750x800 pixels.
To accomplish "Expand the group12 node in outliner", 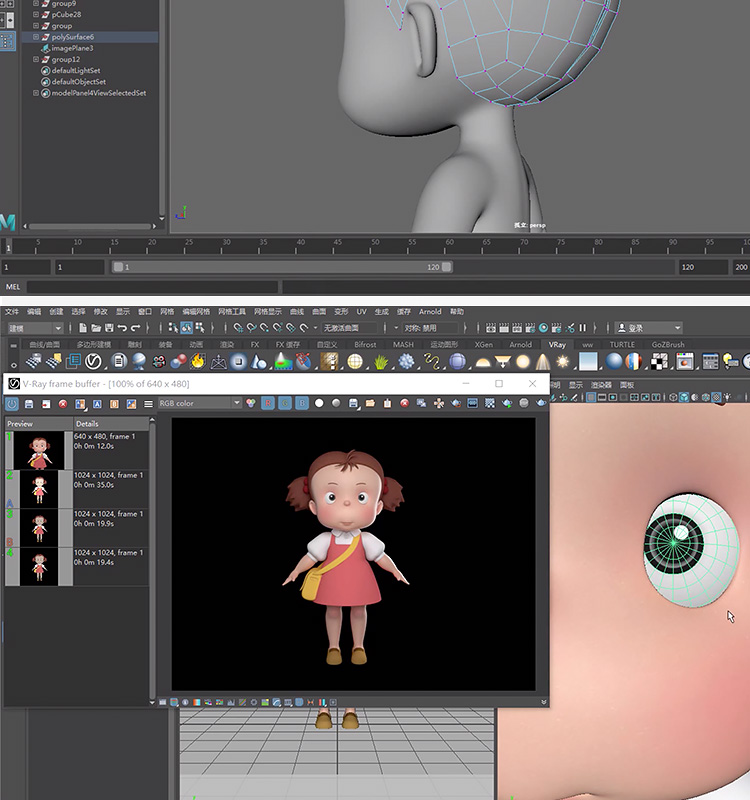I will [36, 59].
